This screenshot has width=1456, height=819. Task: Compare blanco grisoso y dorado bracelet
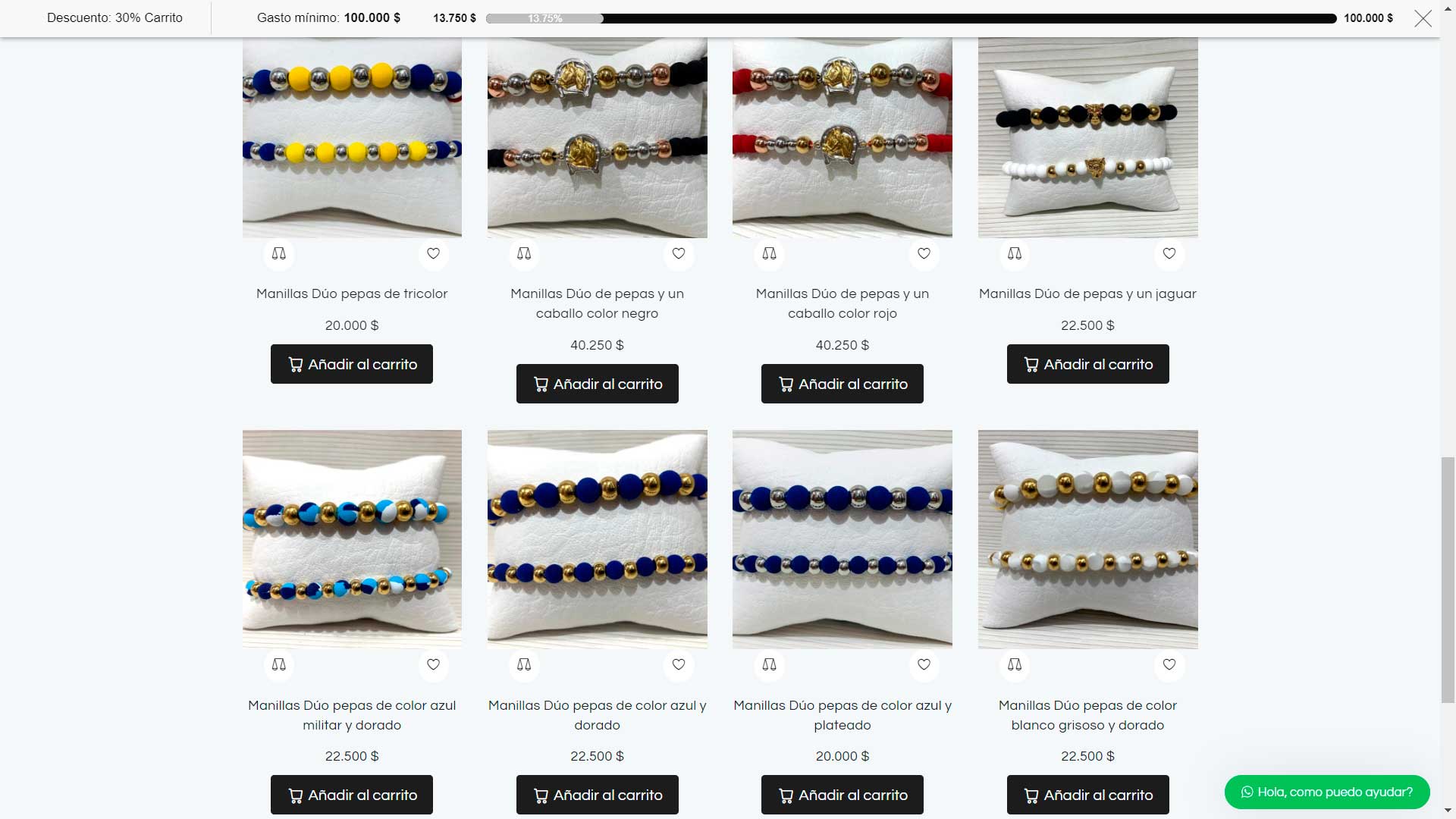click(x=1015, y=665)
